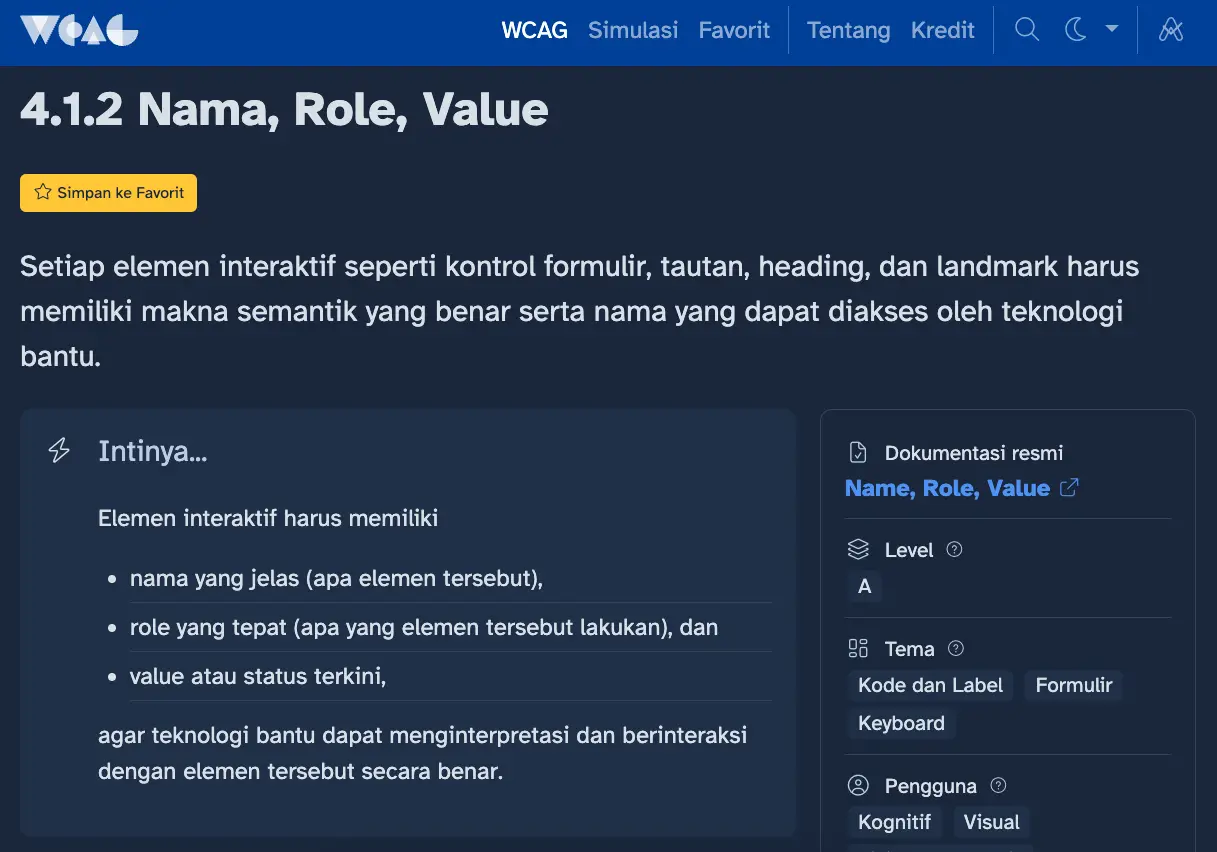Open the Kredit nav entry

(942, 30)
